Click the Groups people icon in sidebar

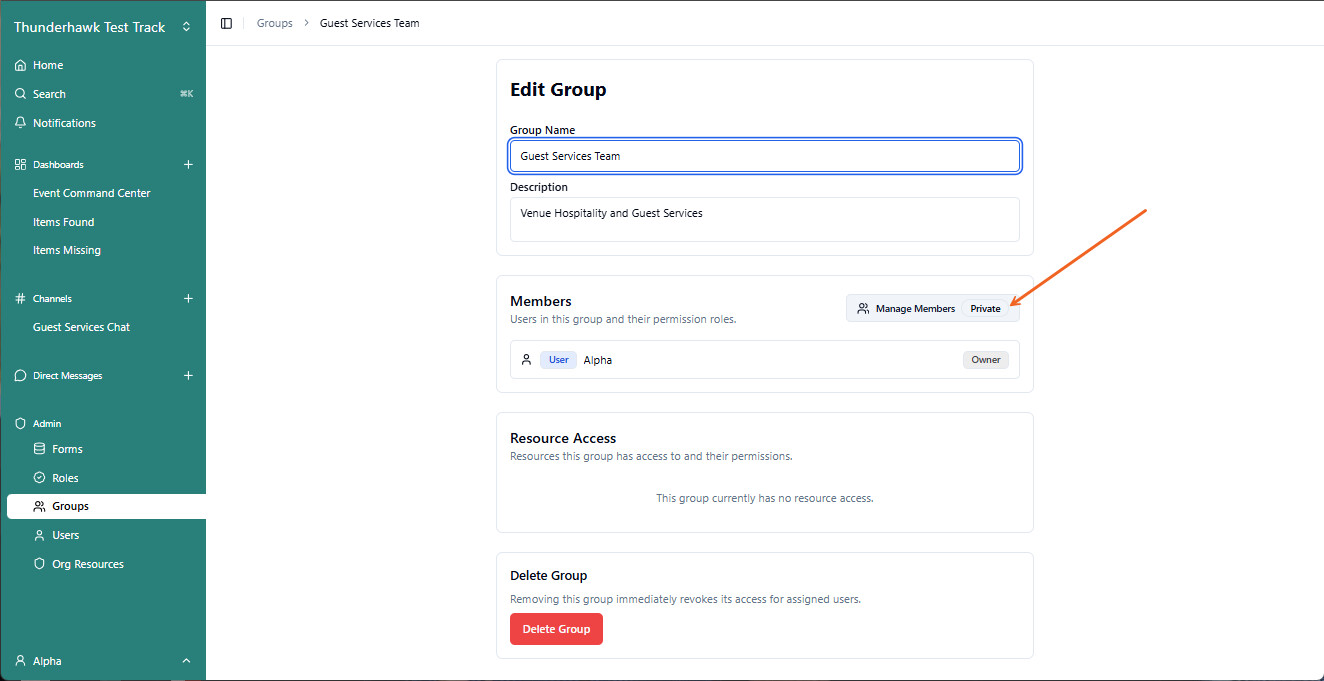tap(39, 506)
